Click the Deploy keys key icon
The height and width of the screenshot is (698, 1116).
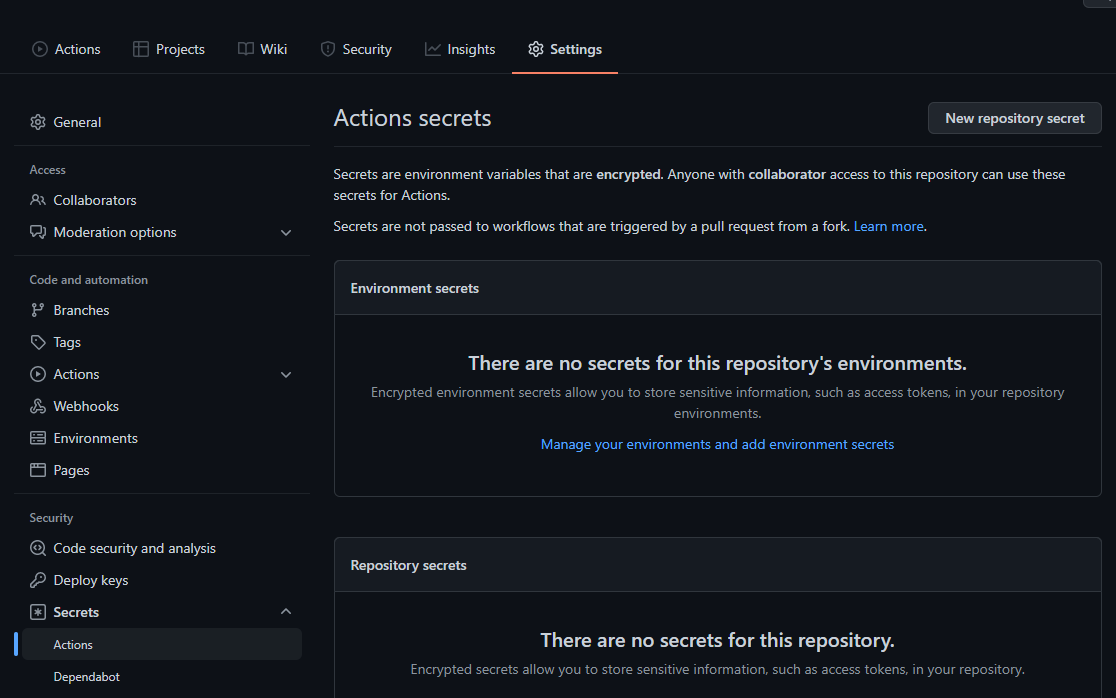(x=38, y=581)
